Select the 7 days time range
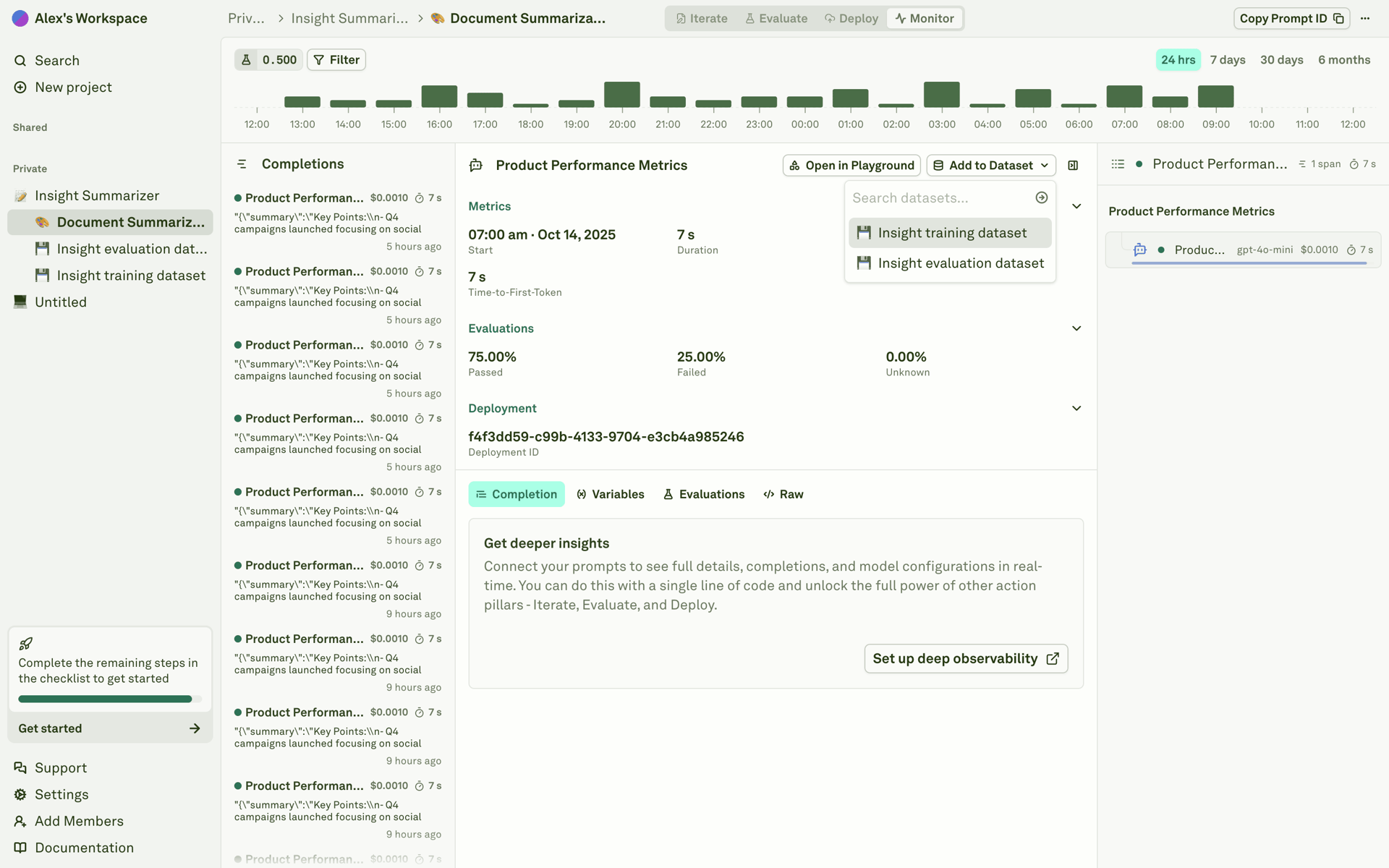The width and height of the screenshot is (1389, 868). (x=1228, y=60)
